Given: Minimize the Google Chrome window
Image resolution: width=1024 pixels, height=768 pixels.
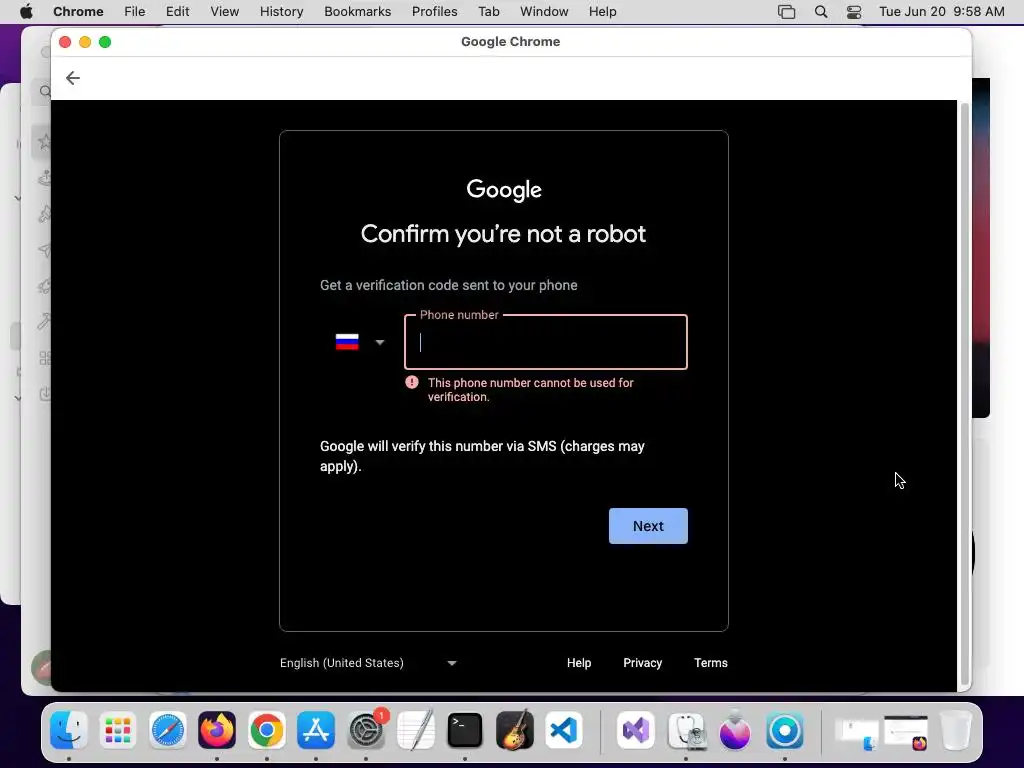Looking at the screenshot, I should click(x=85, y=42).
